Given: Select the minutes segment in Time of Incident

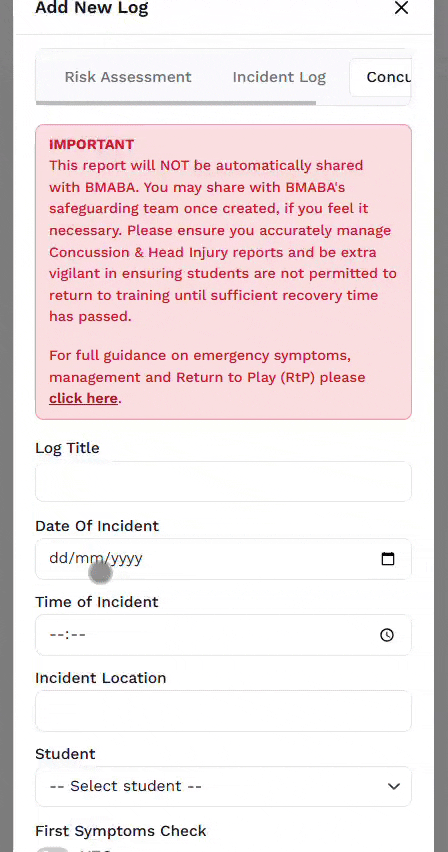Looking at the screenshot, I should coord(78,635).
